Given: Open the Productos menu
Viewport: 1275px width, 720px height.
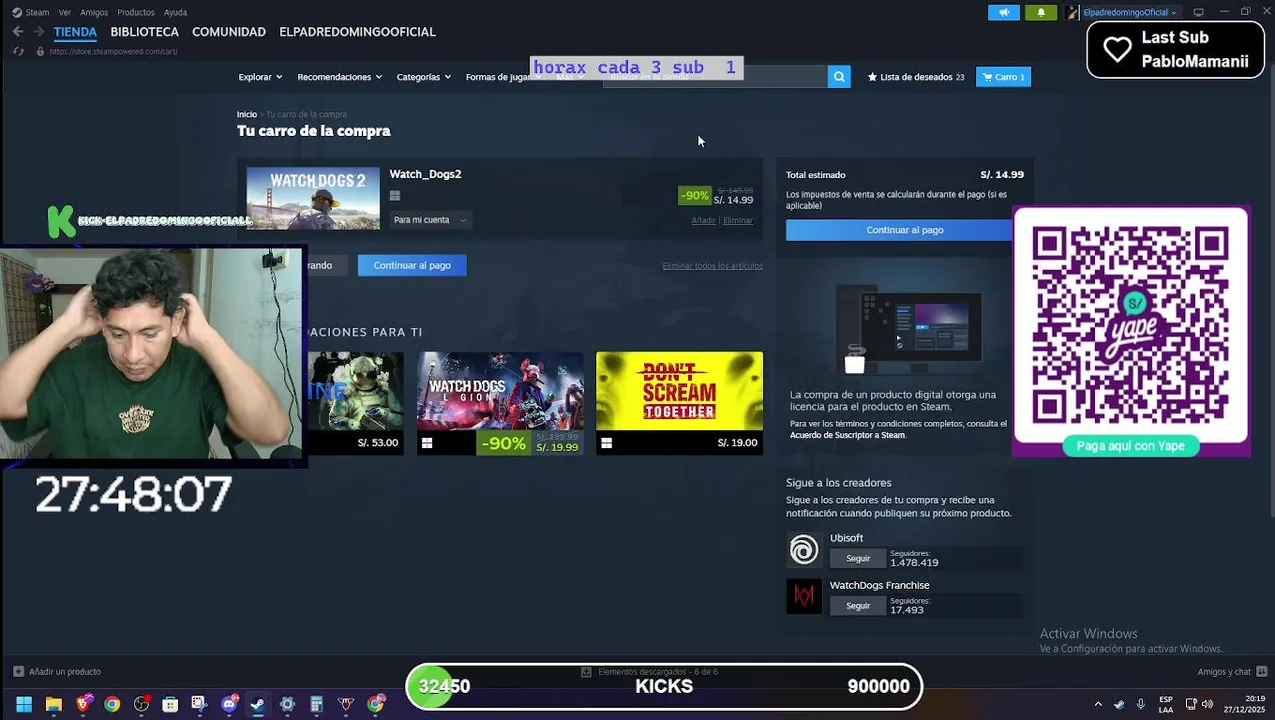Looking at the screenshot, I should (136, 12).
